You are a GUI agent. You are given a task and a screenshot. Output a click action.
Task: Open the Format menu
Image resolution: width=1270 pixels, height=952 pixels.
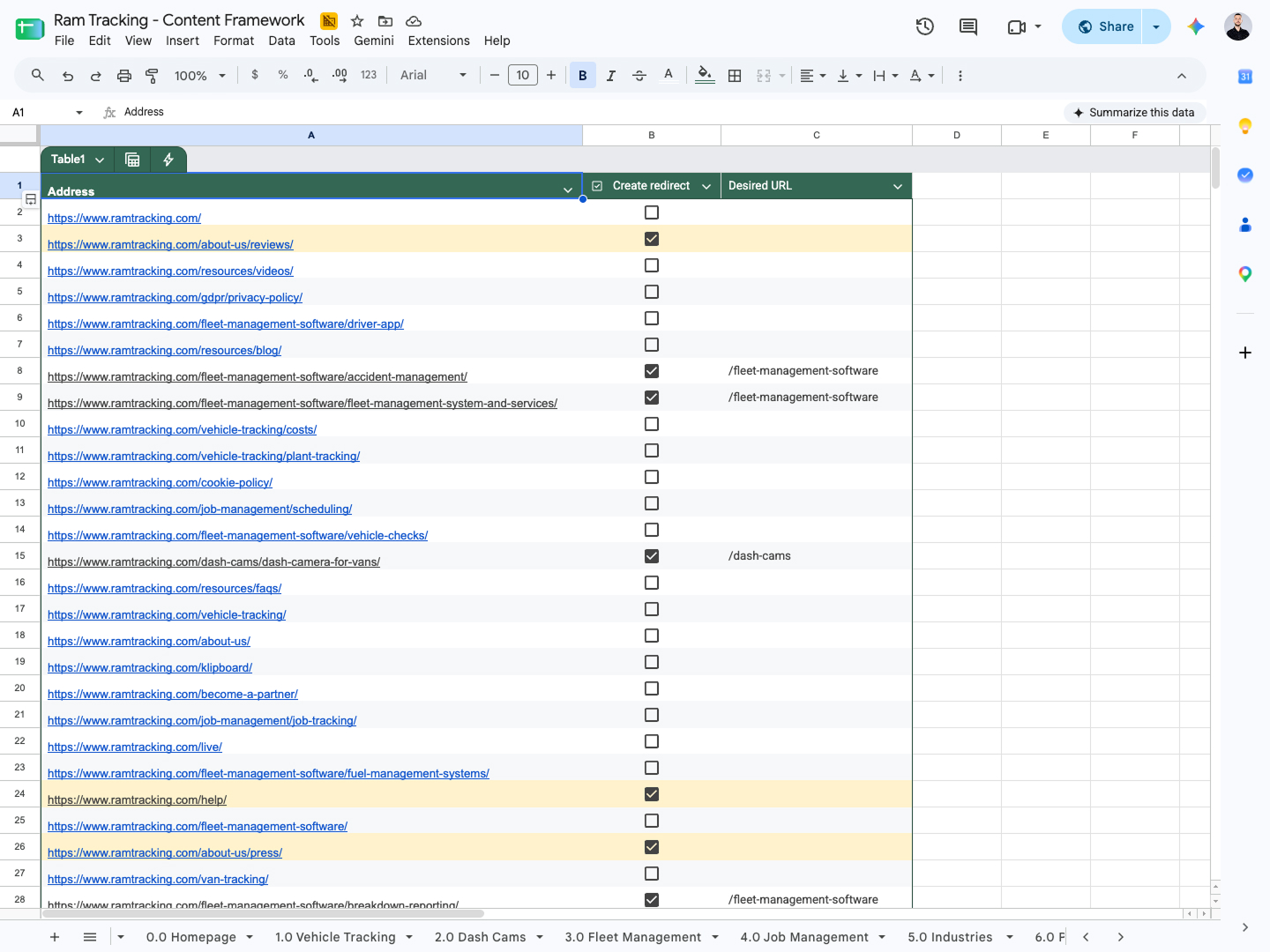(234, 41)
